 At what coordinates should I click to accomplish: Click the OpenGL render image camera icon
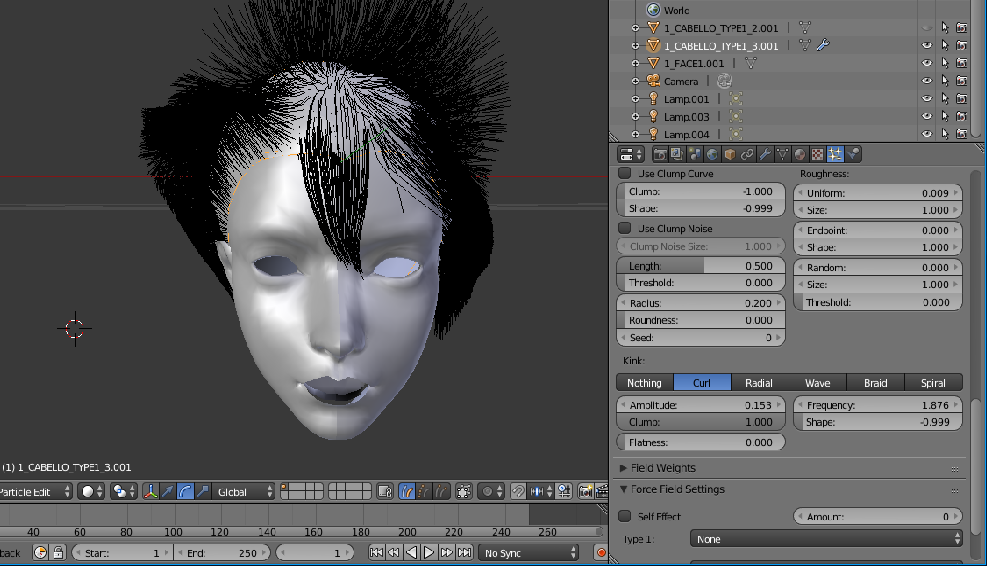[x=585, y=492]
